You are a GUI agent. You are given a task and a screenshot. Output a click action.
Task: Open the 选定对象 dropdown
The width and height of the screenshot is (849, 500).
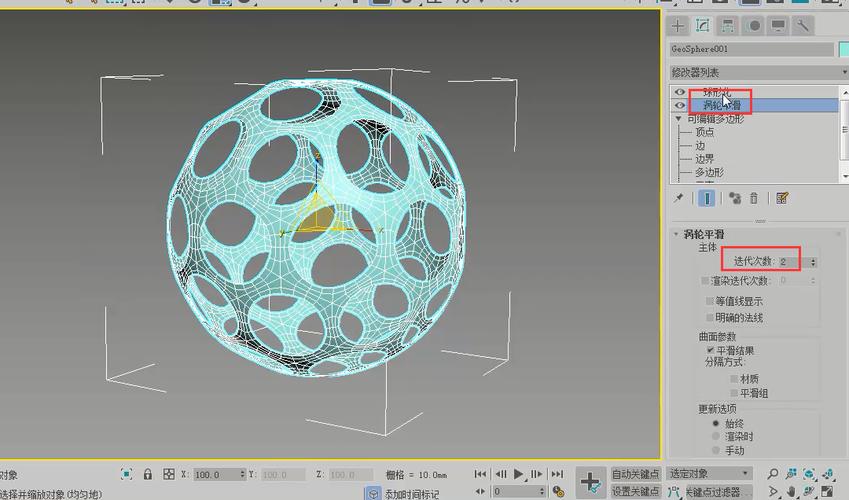coord(709,473)
